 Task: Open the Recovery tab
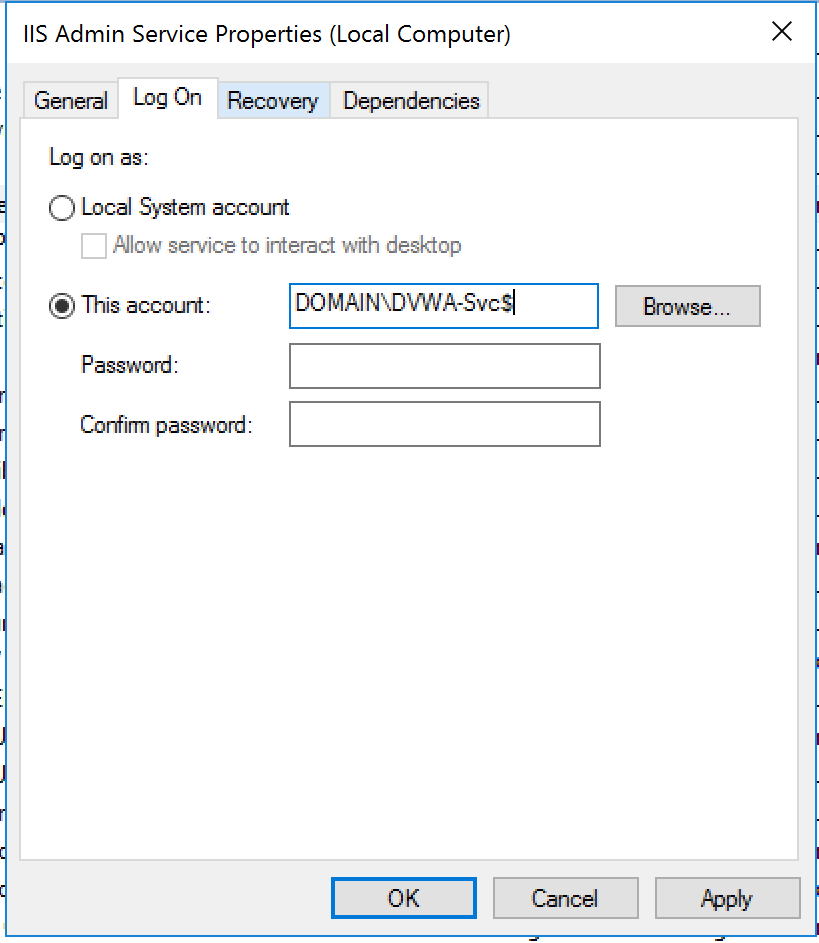coord(273,100)
